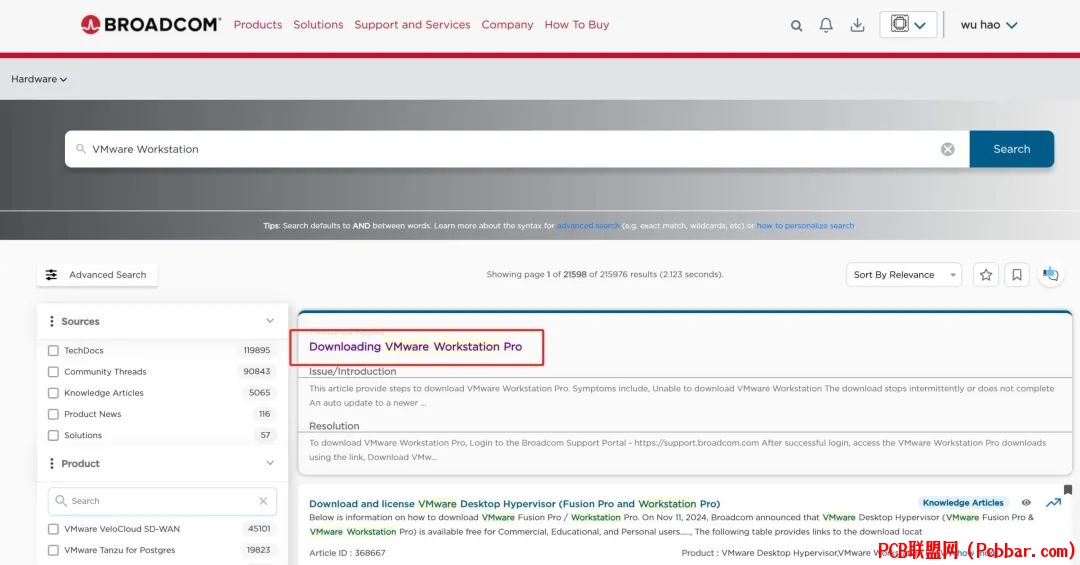
Task: Open the chip product selector dropdown
Action: point(908,25)
